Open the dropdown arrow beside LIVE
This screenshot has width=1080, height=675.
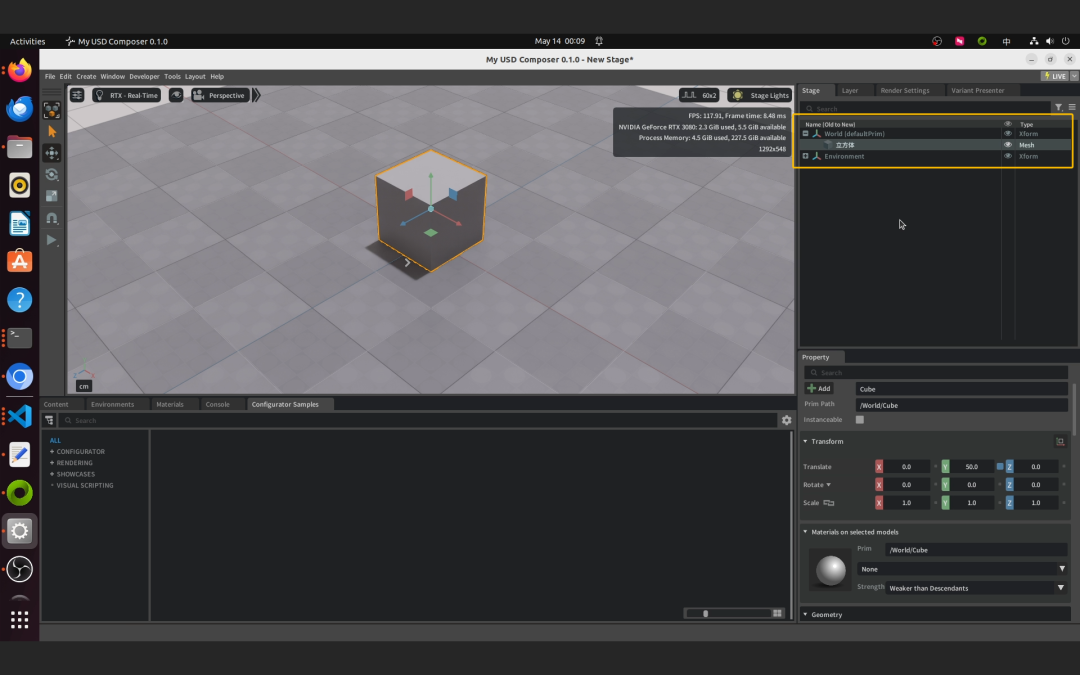[x=1074, y=76]
